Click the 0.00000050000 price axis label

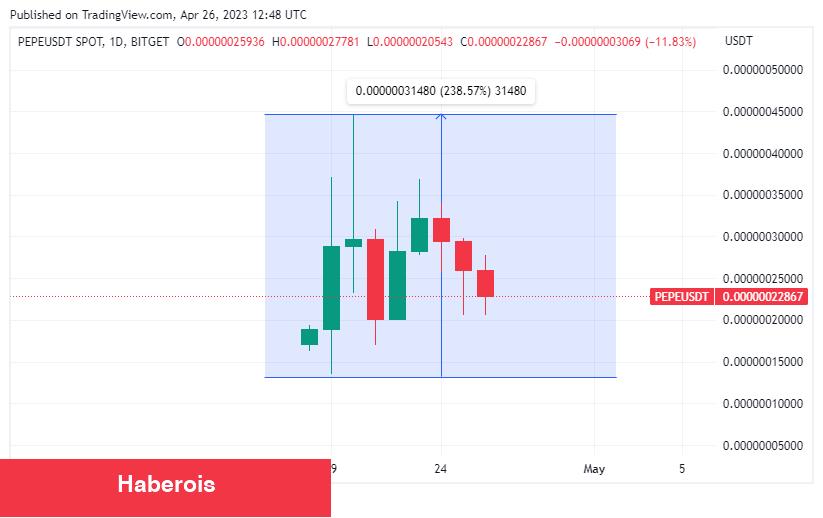point(763,70)
